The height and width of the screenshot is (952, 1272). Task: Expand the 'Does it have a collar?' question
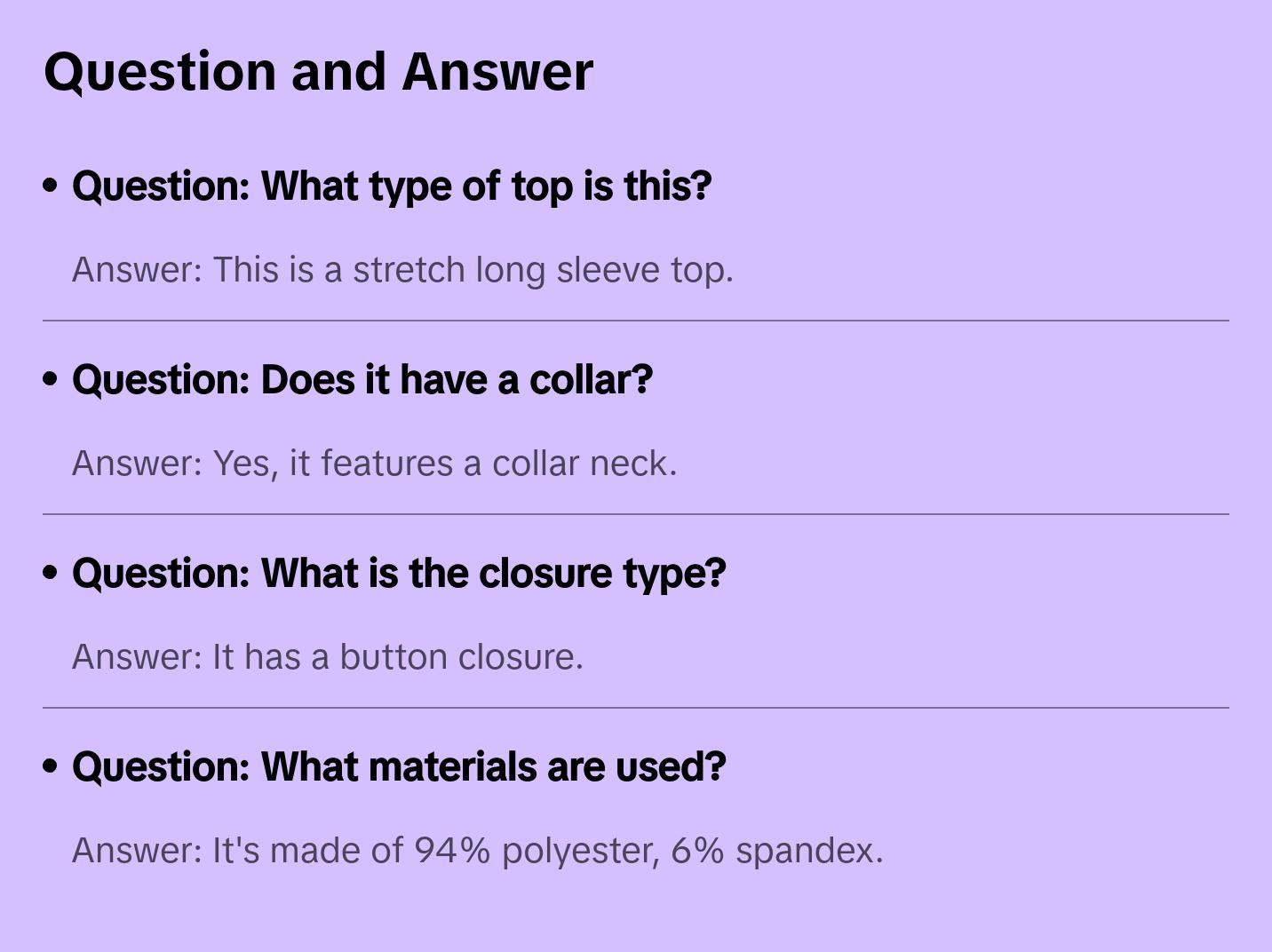pyautogui.click(x=362, y=380)
